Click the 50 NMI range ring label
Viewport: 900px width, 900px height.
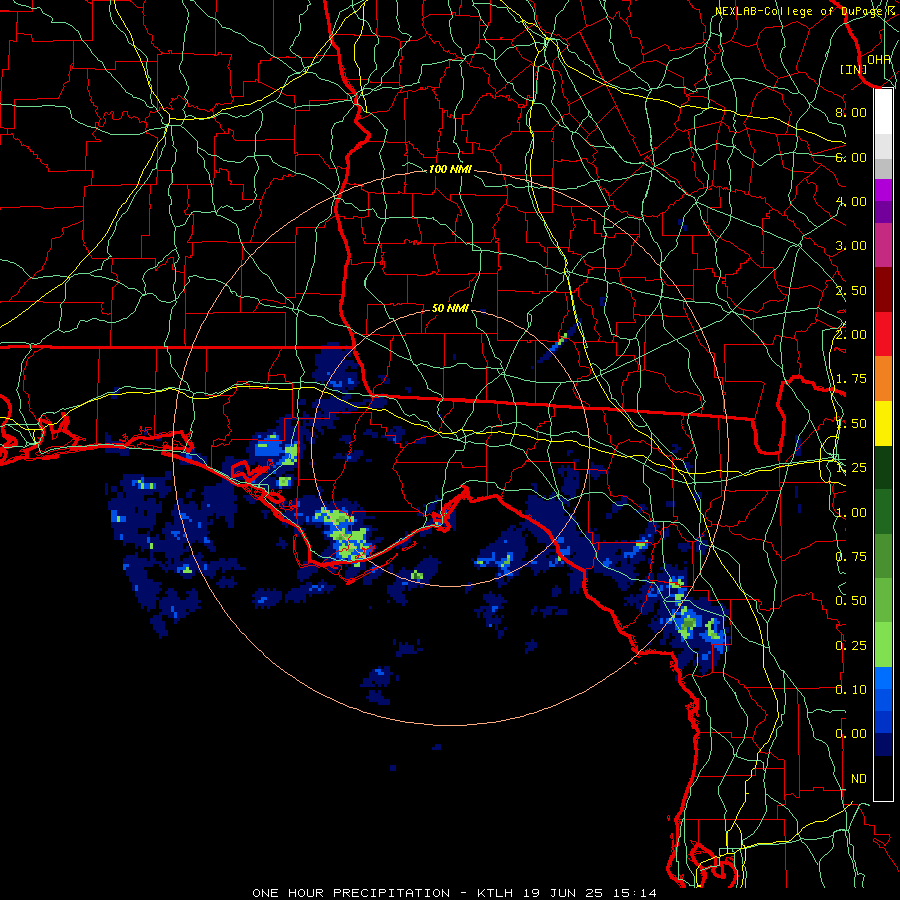pos(450,308)
